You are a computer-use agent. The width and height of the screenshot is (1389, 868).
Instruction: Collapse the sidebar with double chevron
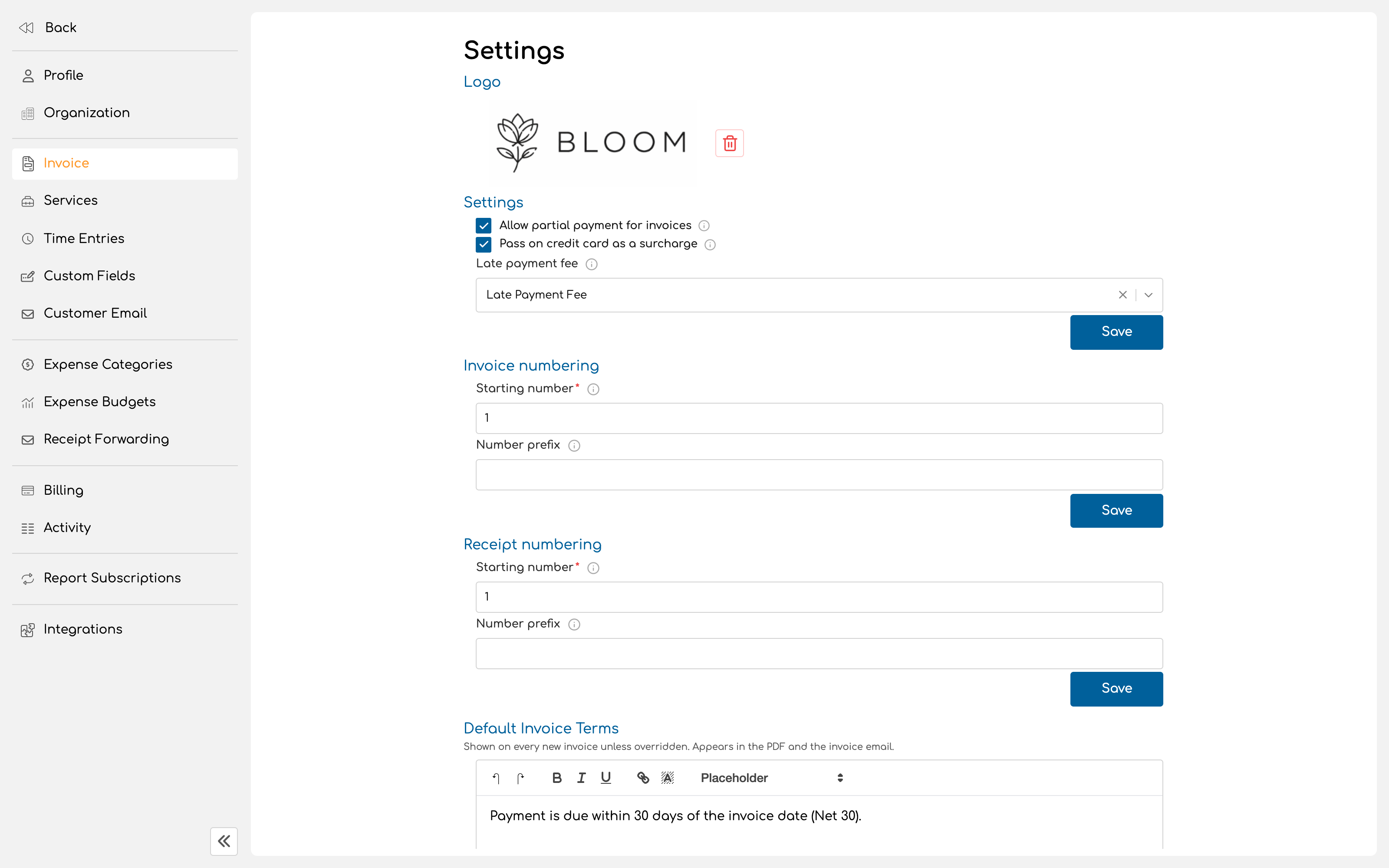(224, 841)
